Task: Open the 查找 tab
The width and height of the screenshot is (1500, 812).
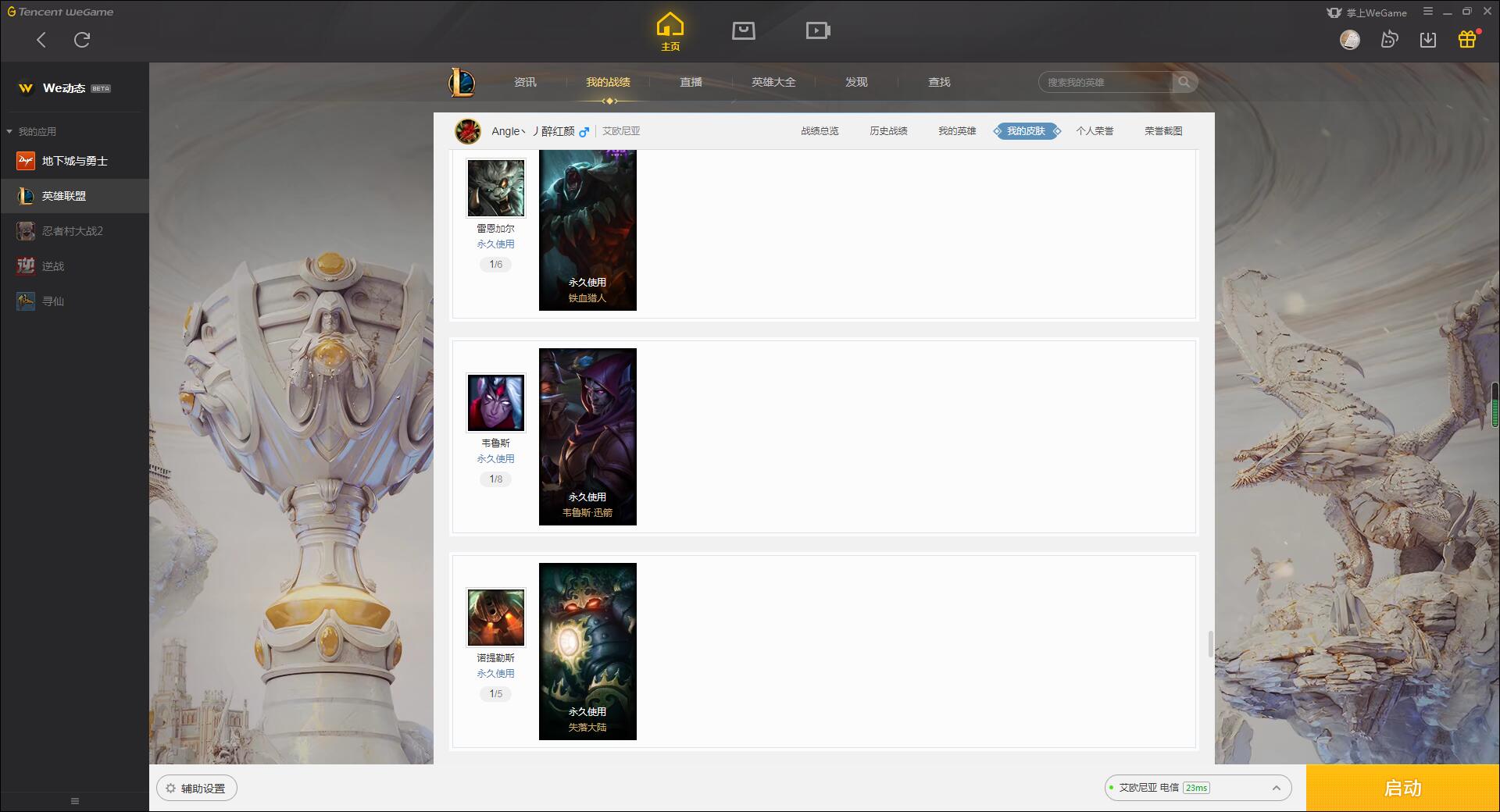Action: pyautogui.click(x=939, y=82)
